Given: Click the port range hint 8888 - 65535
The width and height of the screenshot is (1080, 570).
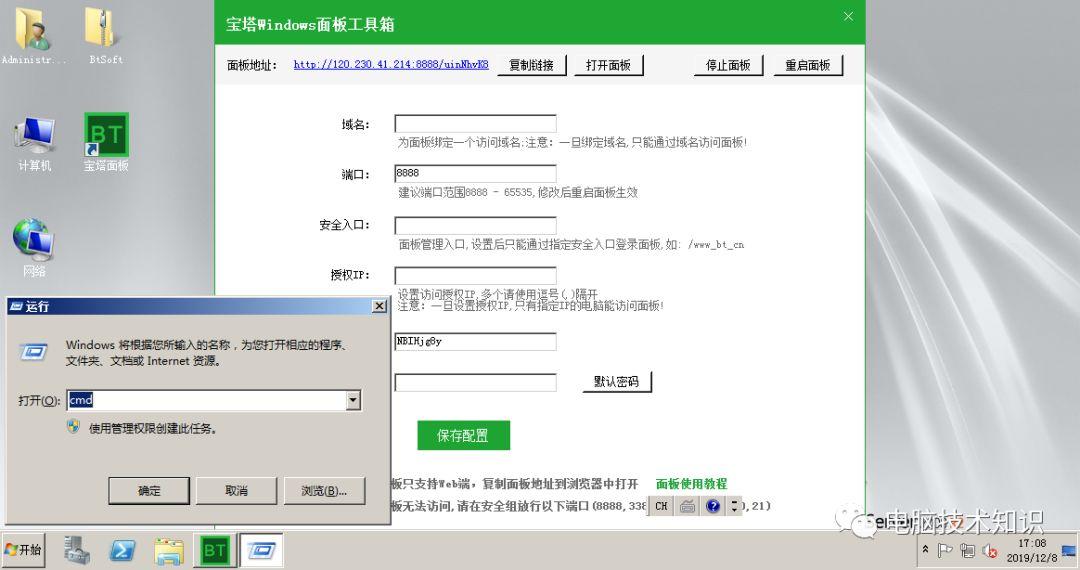Looking at the screenshot, I should coord(518,192).
